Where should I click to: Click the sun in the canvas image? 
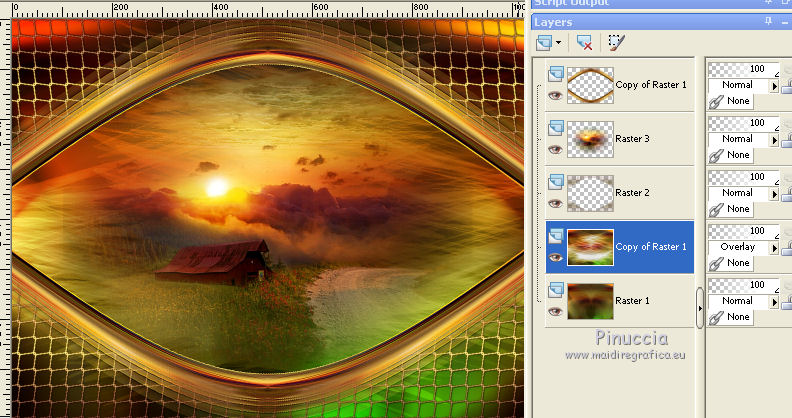[x=217, y=188]
